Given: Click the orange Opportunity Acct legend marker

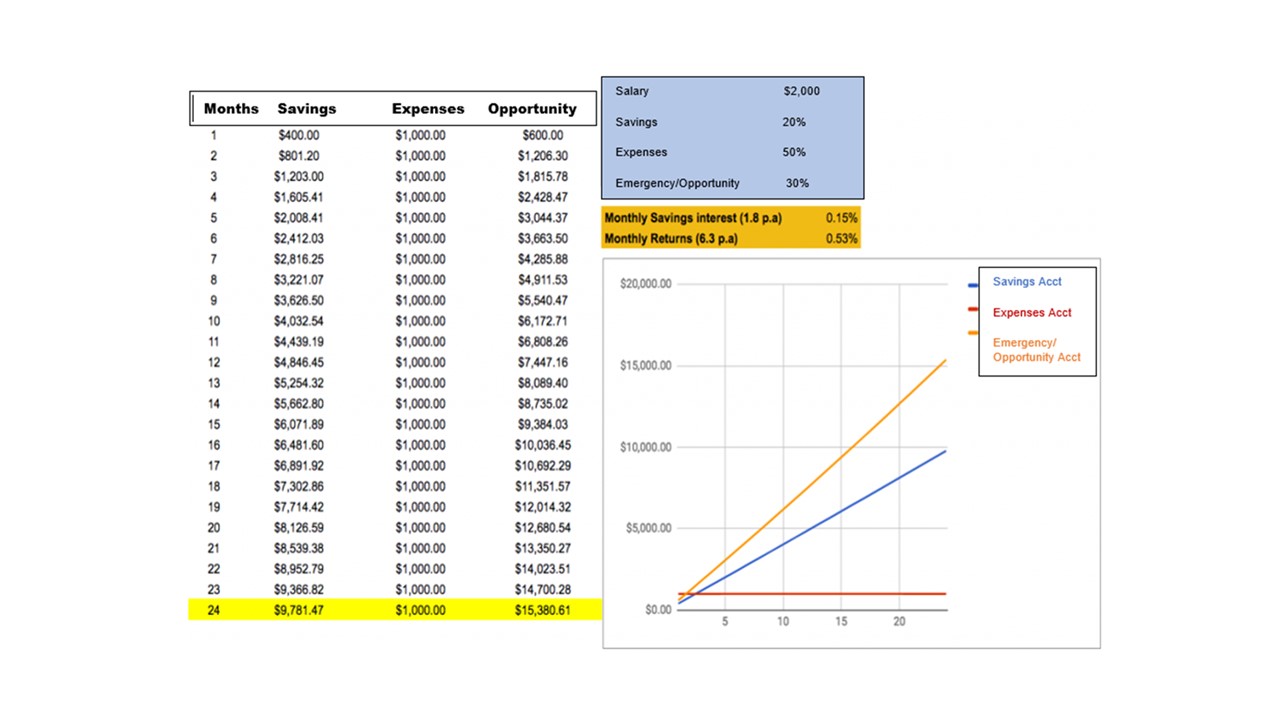Looking at the screenshot, I should pyautogui.click(x=974, y=332).
